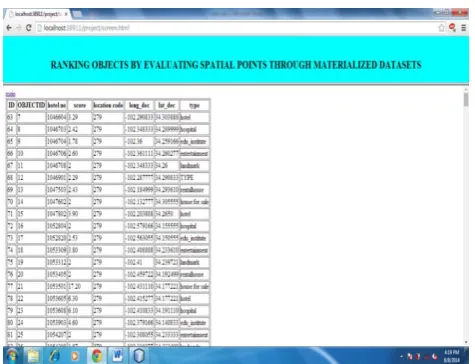Click the vertical scrollbar thumb
This screenshot has width=475, height=364.
pos(466,99)
